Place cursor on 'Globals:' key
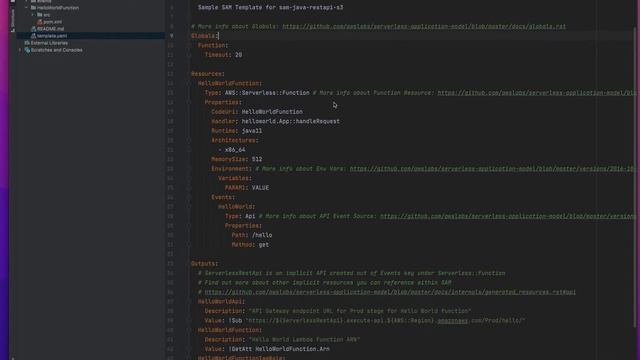Screen dimensions: 640x360 pos(204,36)
